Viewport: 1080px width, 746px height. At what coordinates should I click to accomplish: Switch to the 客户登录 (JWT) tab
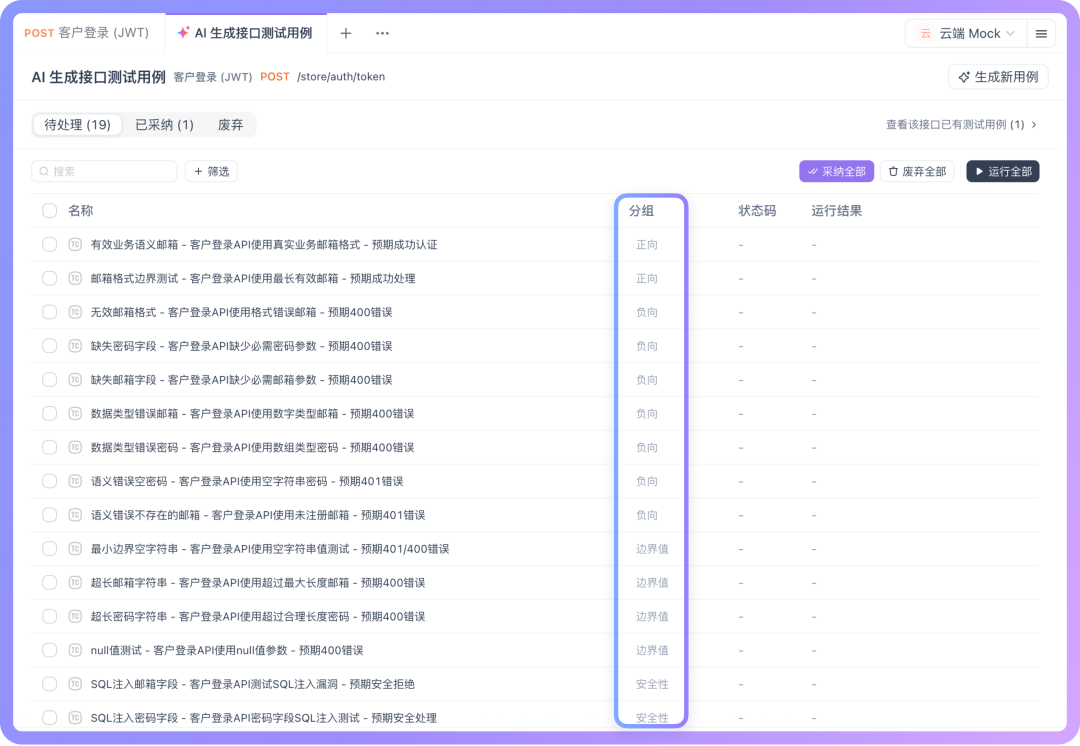click(89, 33)
